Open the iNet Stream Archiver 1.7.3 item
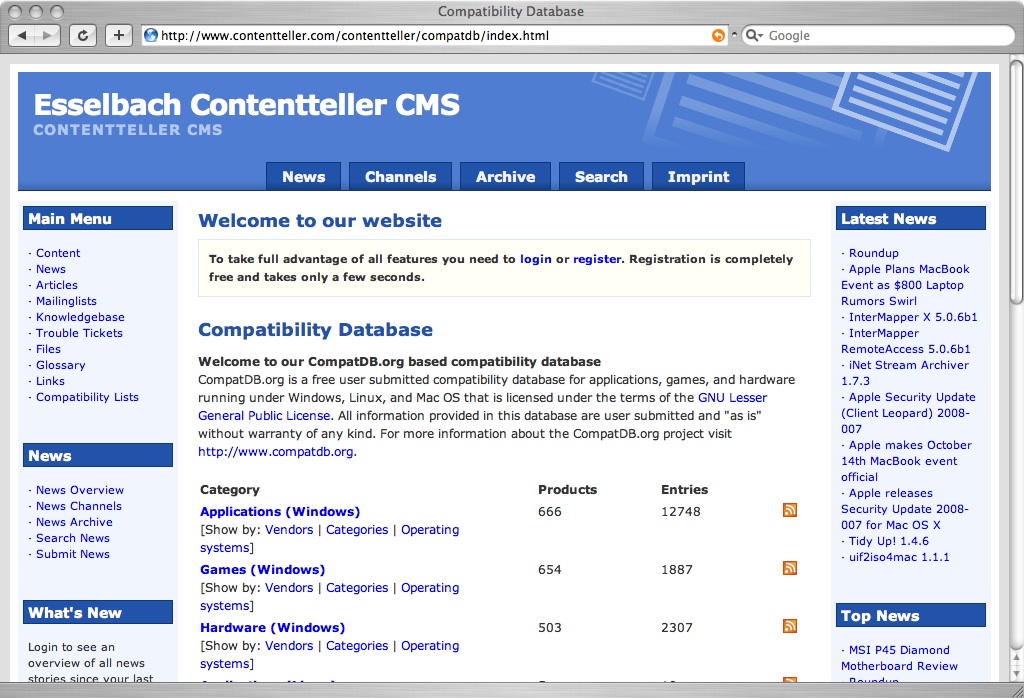The width and height of the screenshot is (1024, 698). tap(905, 373)
